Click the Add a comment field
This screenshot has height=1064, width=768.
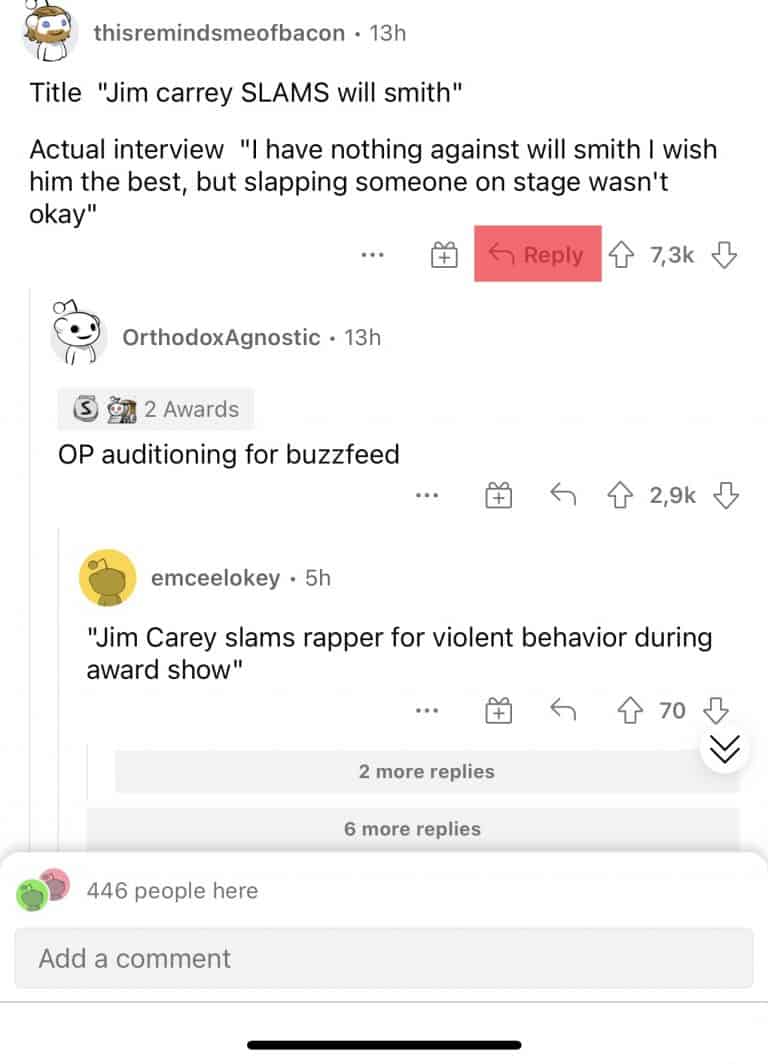(384, 958)
